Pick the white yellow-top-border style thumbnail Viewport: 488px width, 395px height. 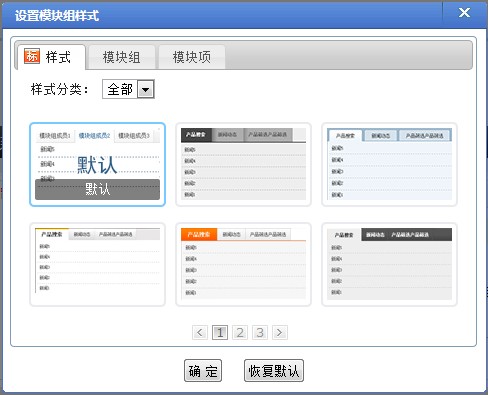tap(97, 264)
